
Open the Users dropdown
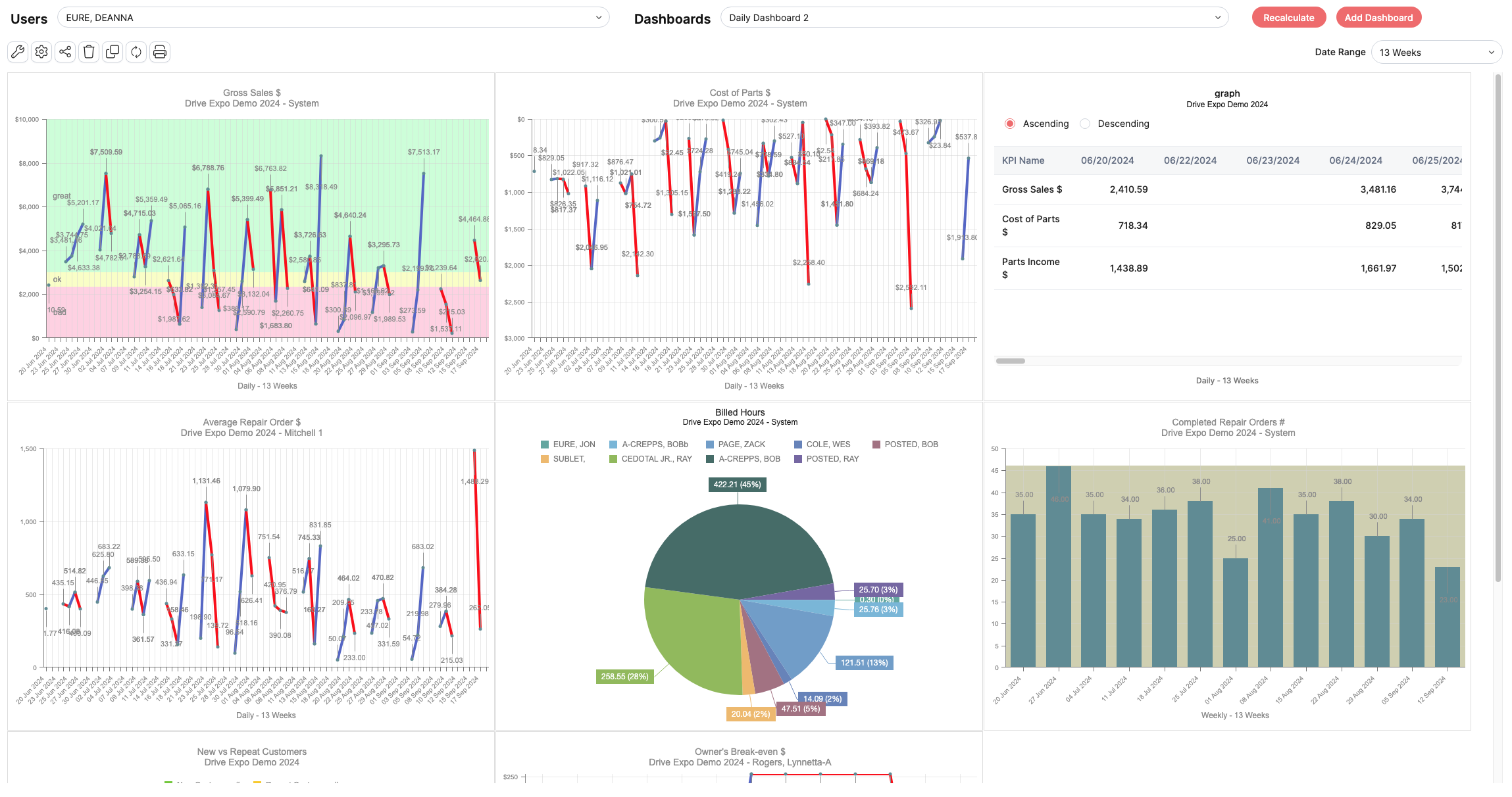pyautogui.click(x=333, y=18)
